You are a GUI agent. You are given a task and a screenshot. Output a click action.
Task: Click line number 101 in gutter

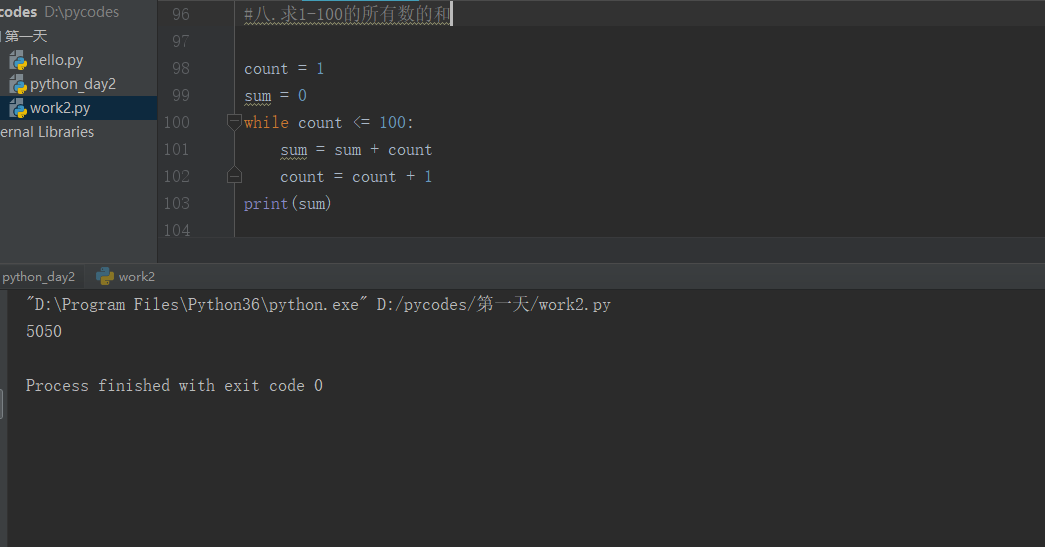tap(177, 149)
